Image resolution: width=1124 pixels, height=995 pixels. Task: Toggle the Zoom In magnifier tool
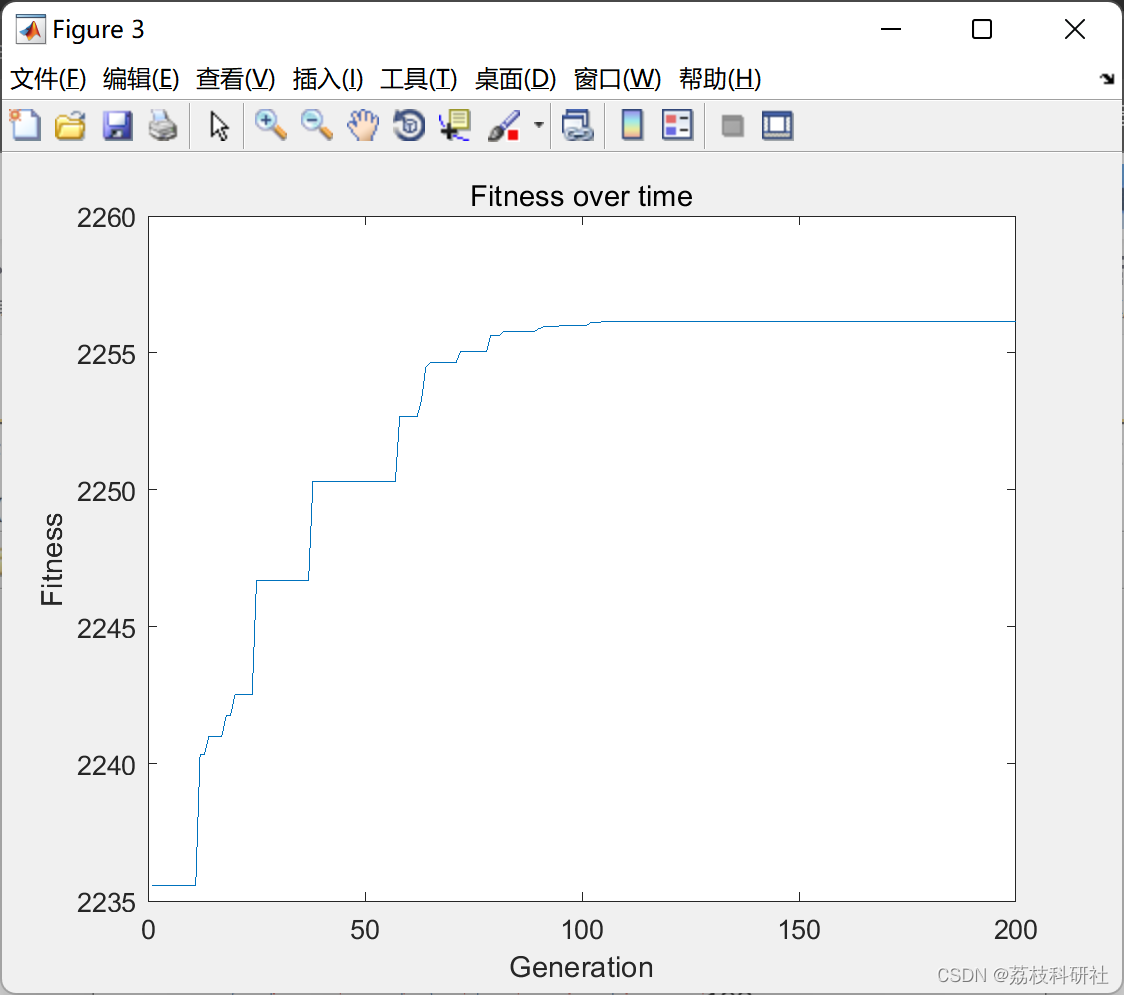click(x=270, y=126)
